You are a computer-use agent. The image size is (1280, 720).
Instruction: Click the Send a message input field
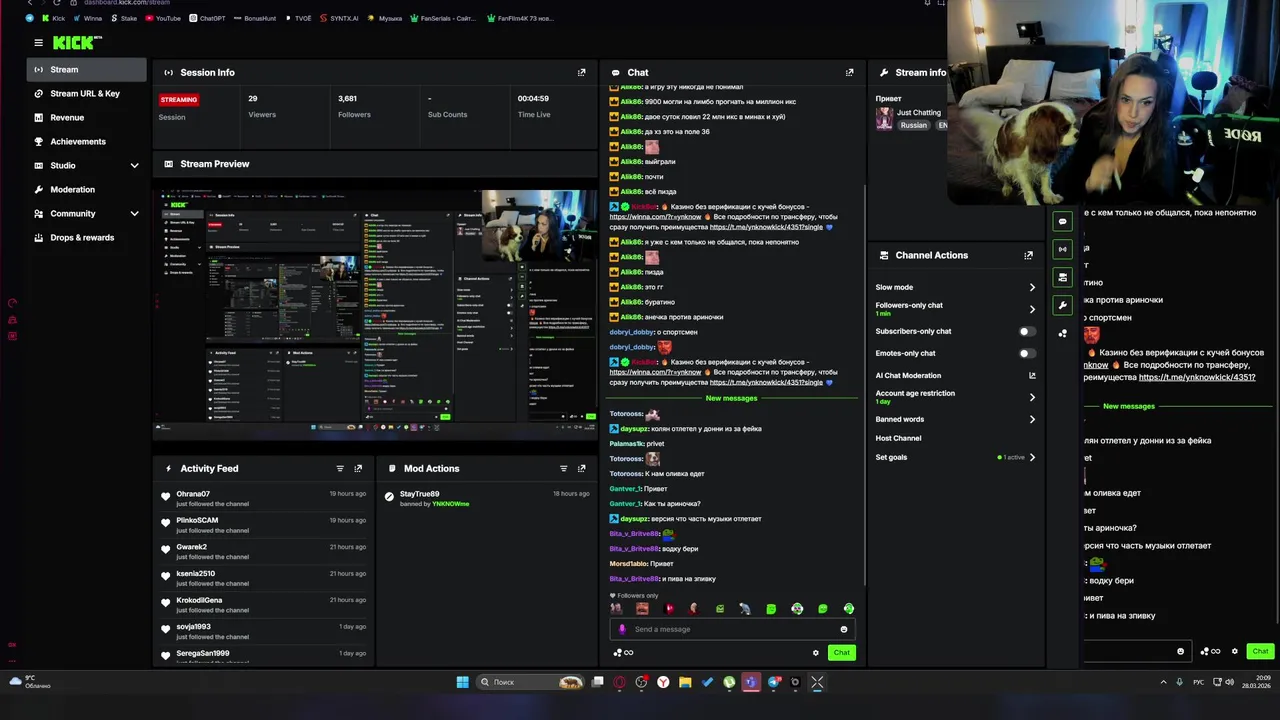click(x=732, y=629)
